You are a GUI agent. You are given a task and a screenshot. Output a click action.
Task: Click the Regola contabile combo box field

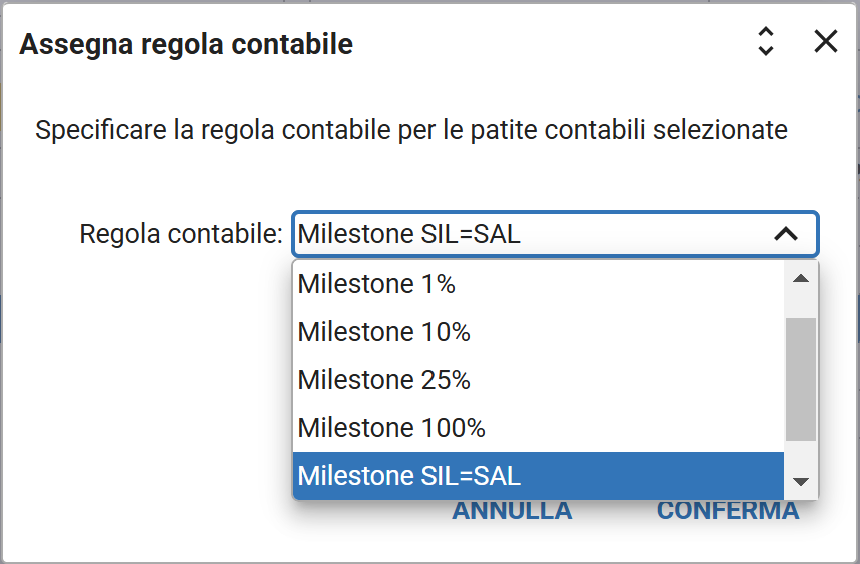530,234
